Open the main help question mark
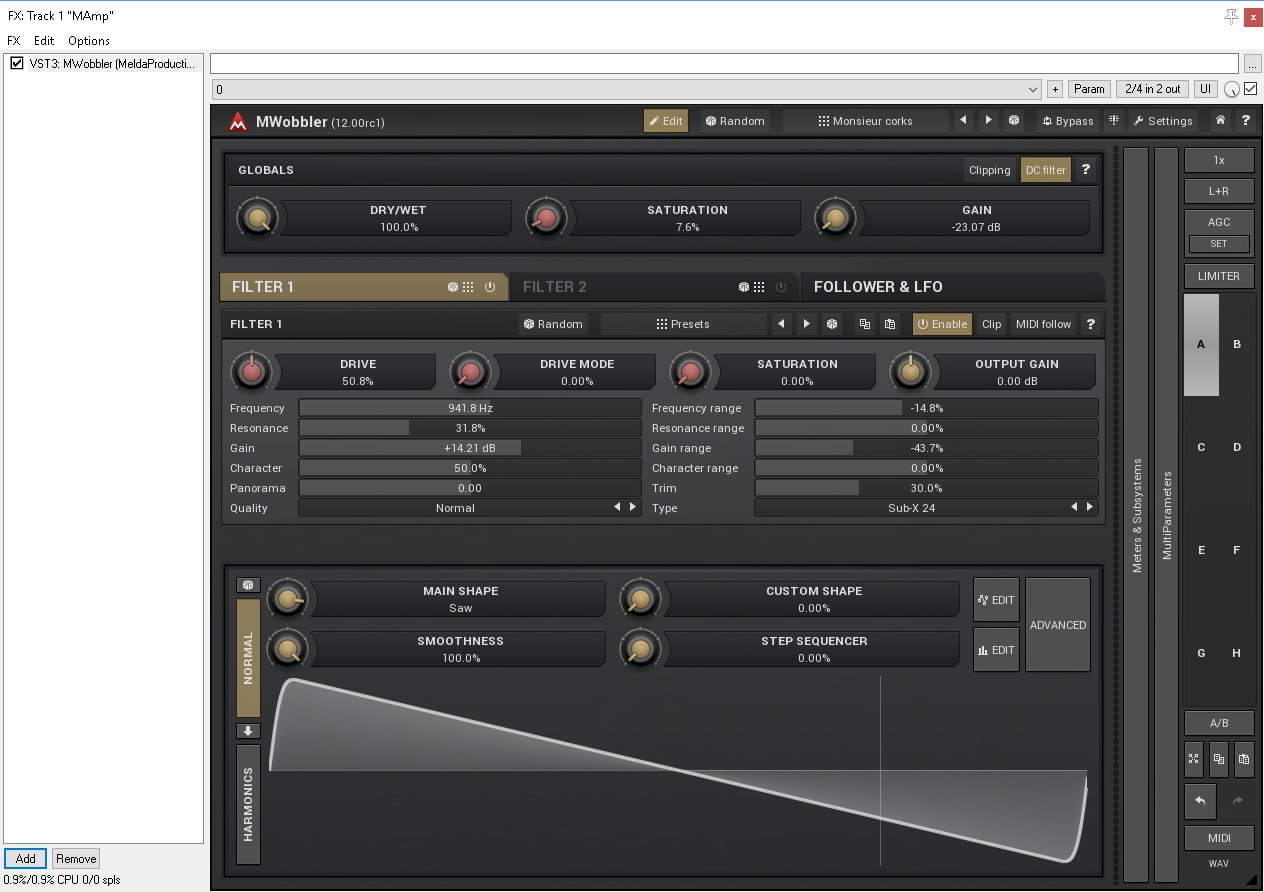 1245,121
